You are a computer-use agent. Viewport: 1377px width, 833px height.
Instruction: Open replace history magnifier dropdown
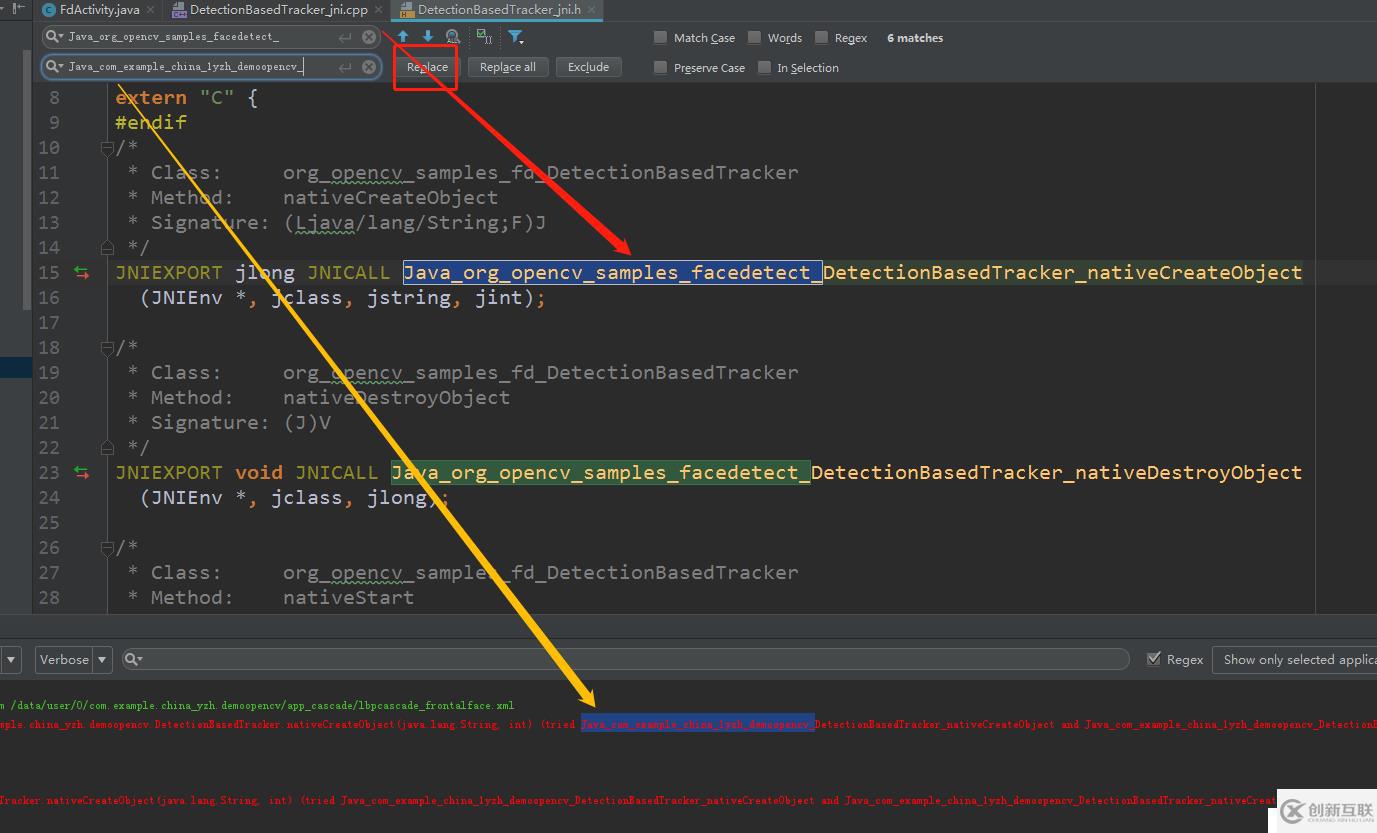(54, 67)
